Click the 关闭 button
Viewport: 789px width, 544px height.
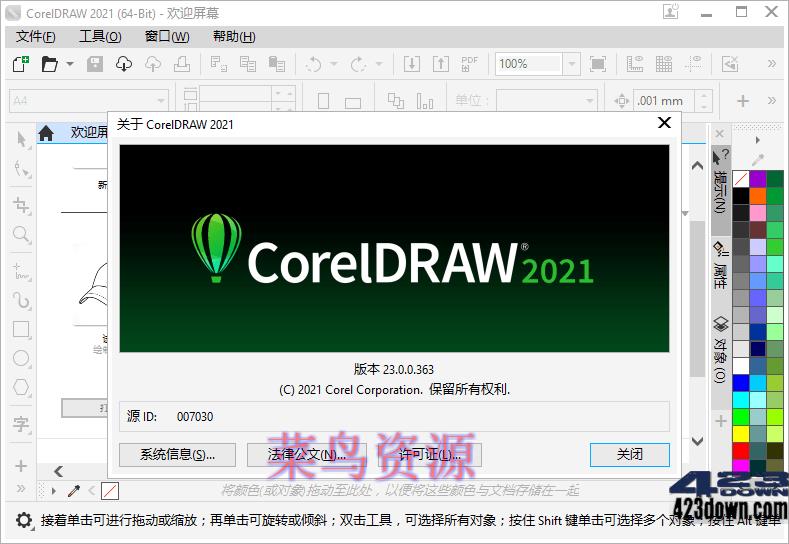(x=629, y=455)
